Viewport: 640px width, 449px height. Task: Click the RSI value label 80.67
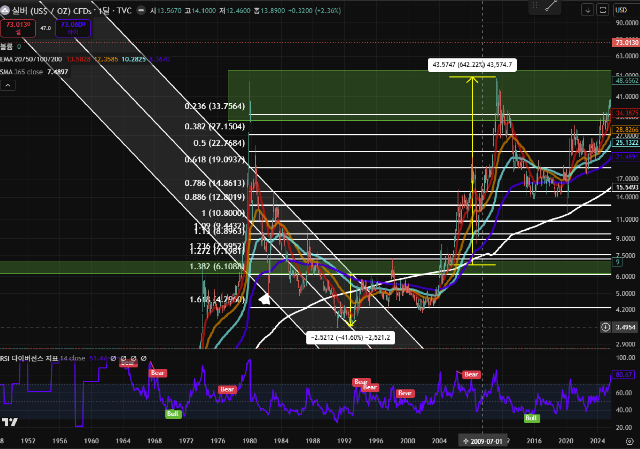click(x=624, y=374)
